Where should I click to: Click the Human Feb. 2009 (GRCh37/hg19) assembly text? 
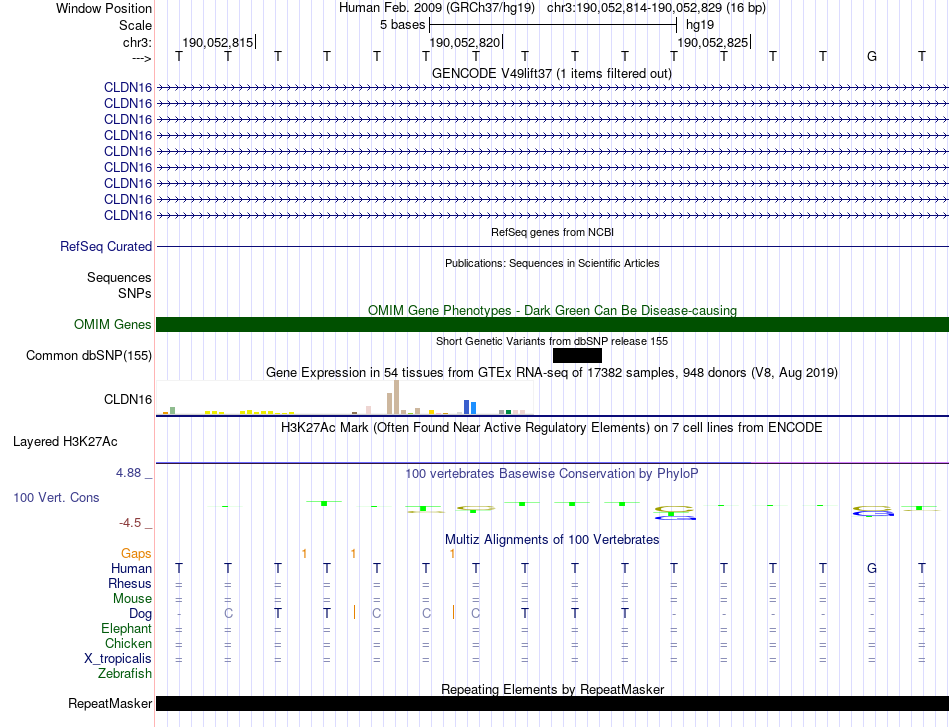437,8
